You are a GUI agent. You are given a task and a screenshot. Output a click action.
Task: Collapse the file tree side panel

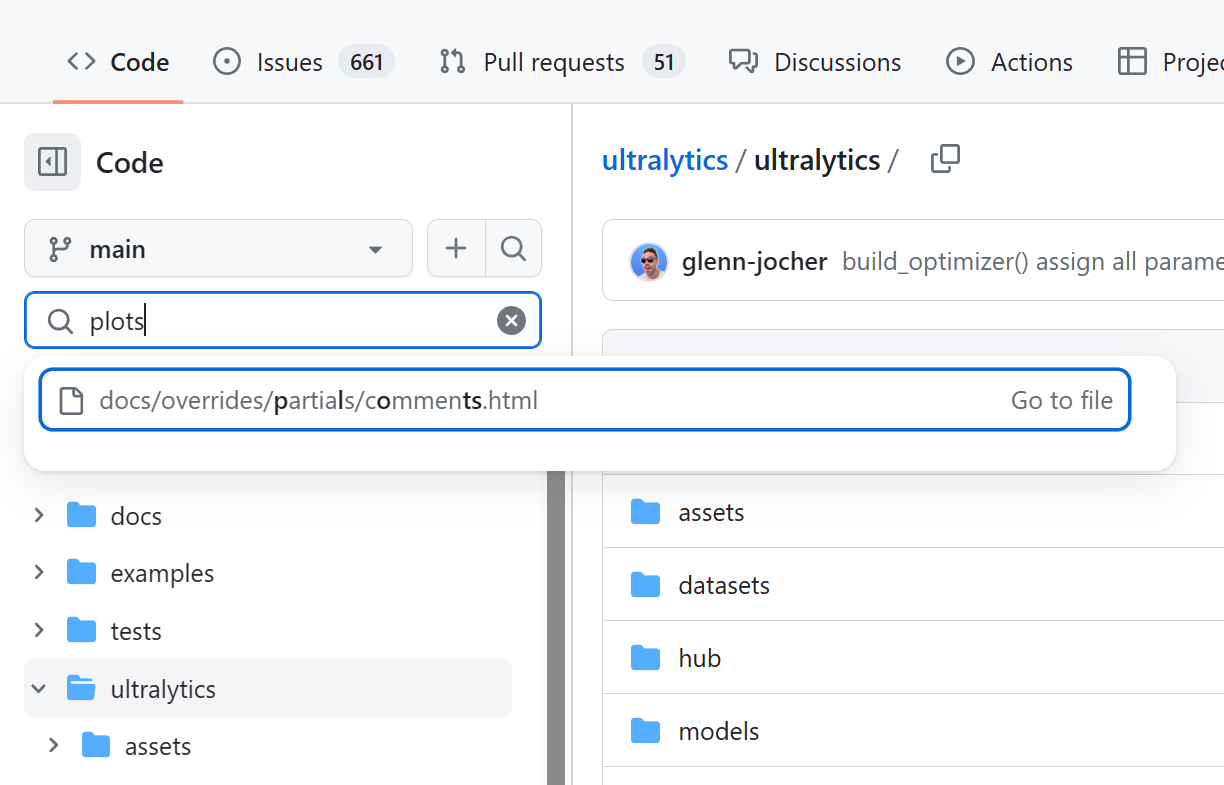[x=52, y=162]
